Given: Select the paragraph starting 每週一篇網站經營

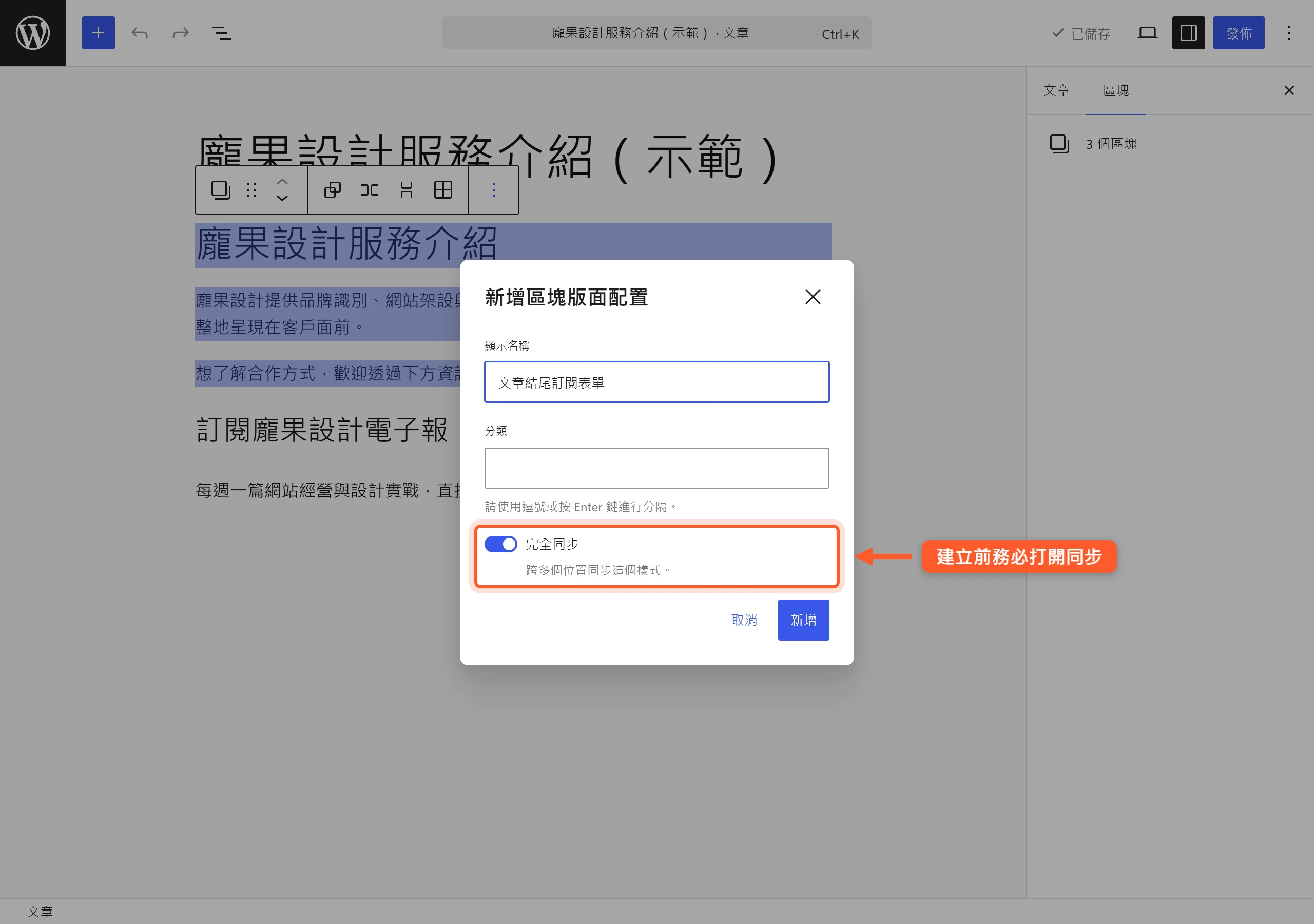Looking at the screenshot, I should pos(327,491).
